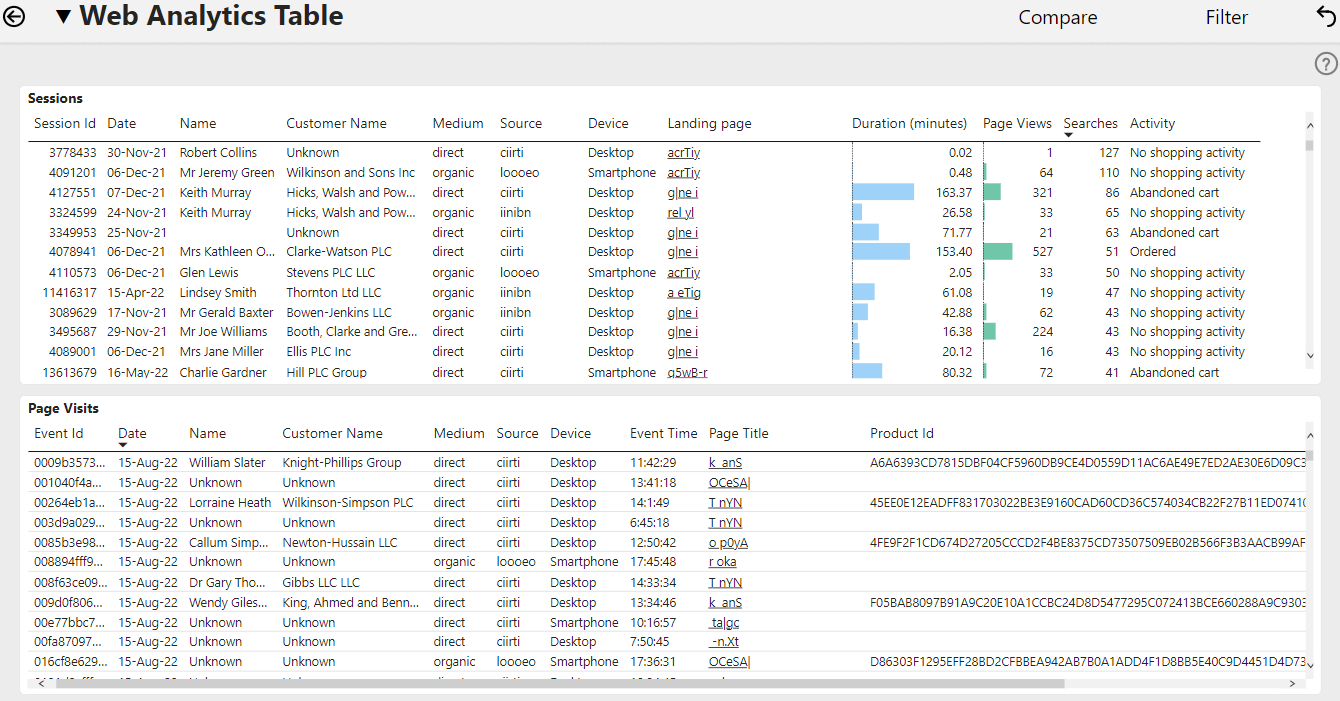Screen dimensions: 1340x701
Task: Click Page Visits Date column sort arrow
Action: pos(123,445)
